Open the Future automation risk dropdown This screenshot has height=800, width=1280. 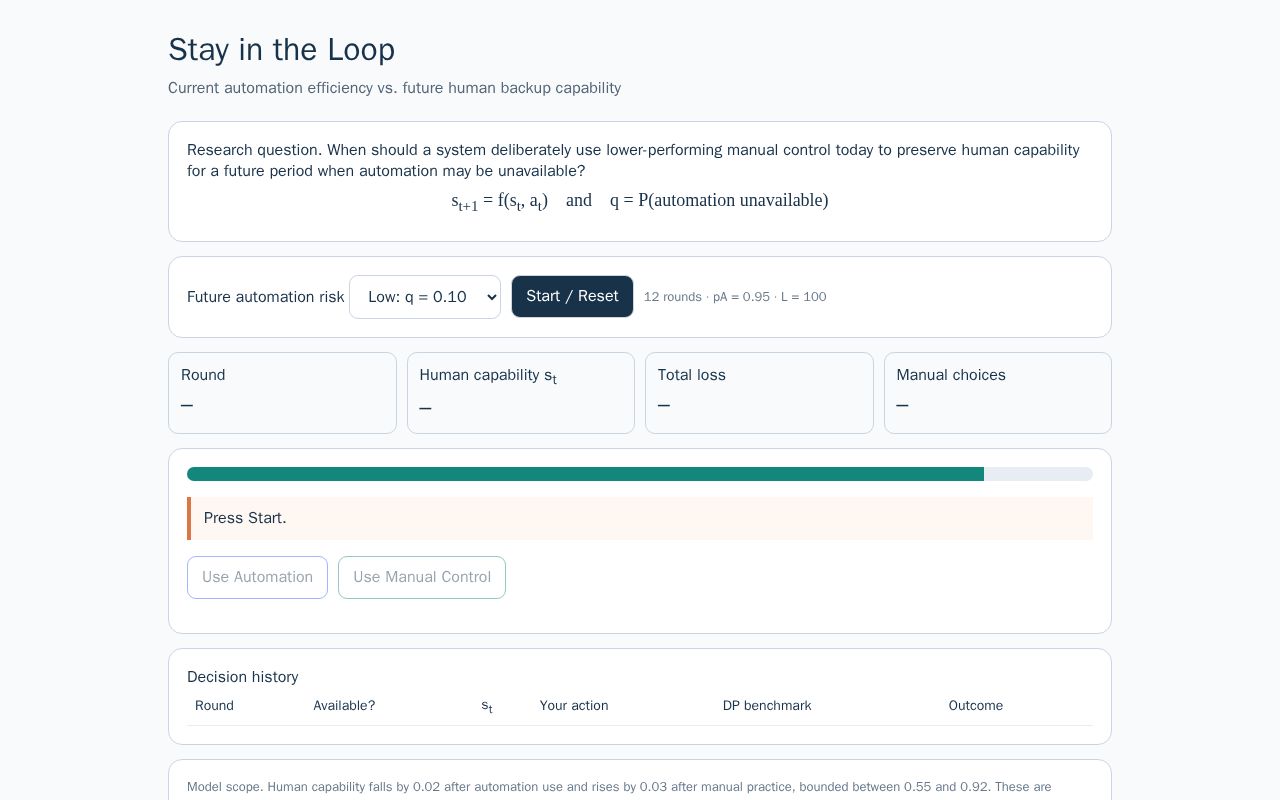(425, 297)
